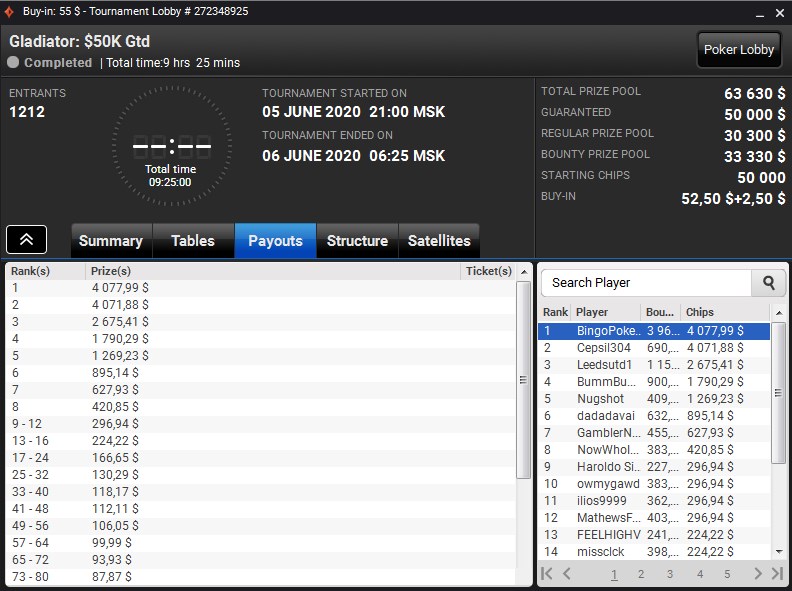The image size is (792, 591).
Task: Select player Cepsil304 in the list
Action: [x=605, y=348]
